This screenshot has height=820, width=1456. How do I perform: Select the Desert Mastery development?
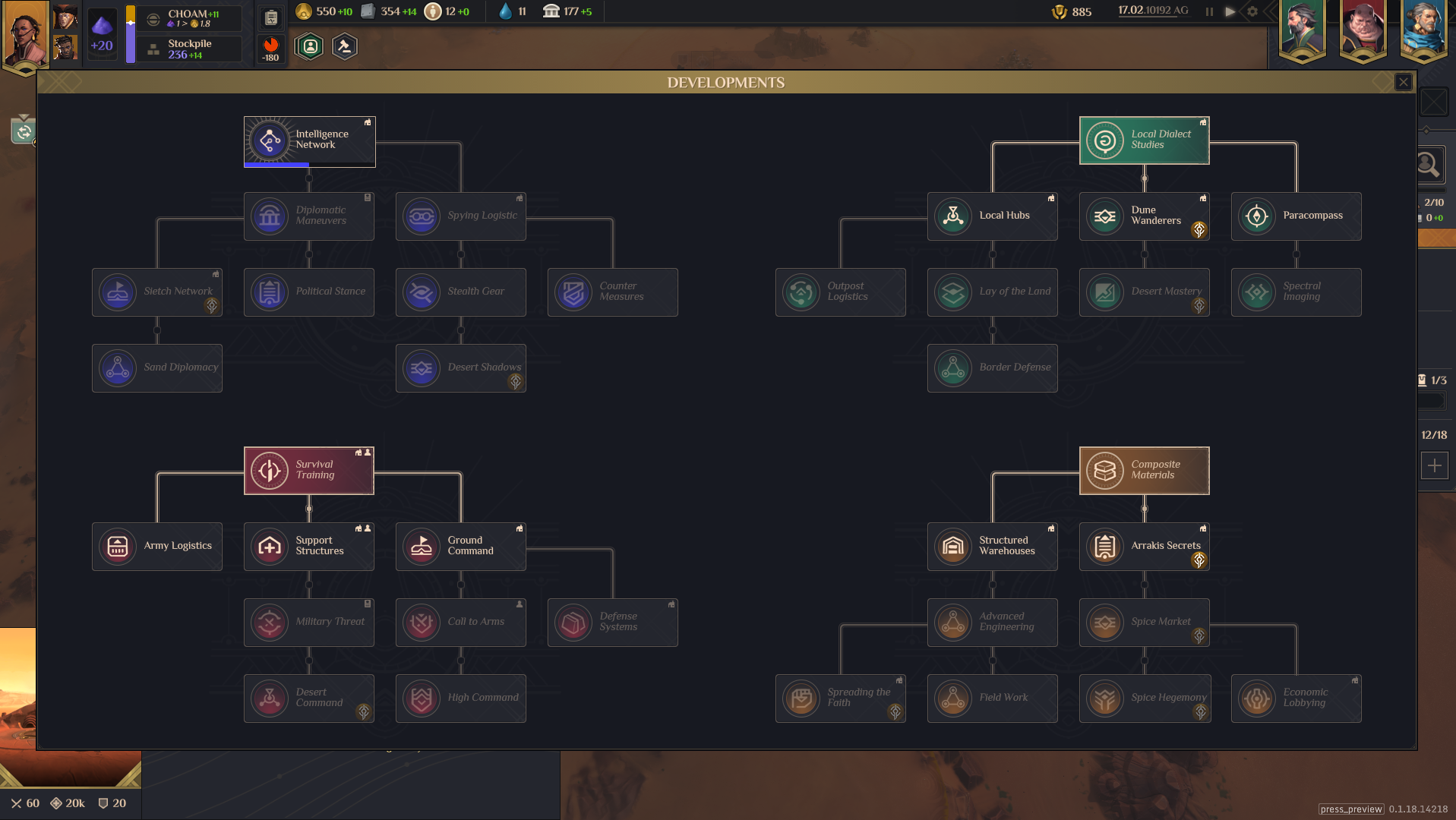pos(1145,292)
